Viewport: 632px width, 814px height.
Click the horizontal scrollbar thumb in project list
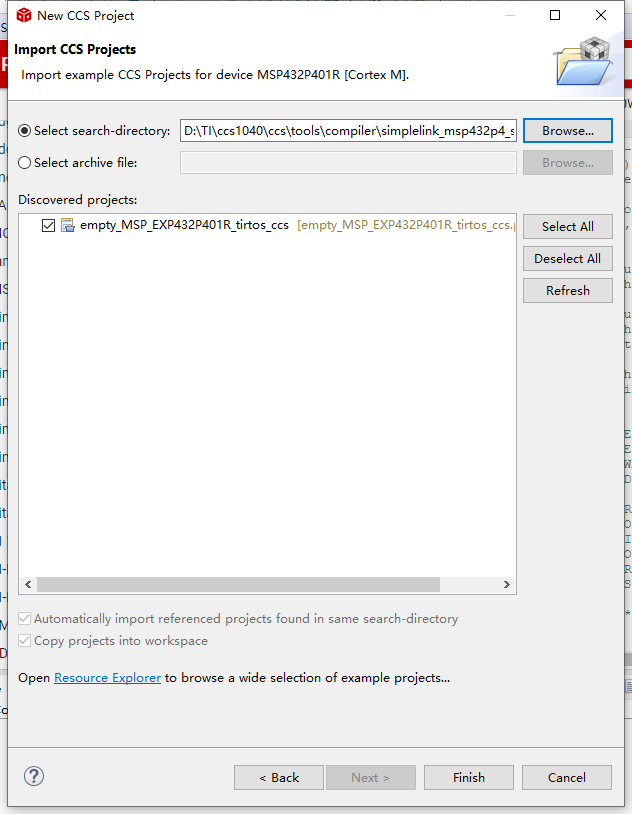pos(238,585)
